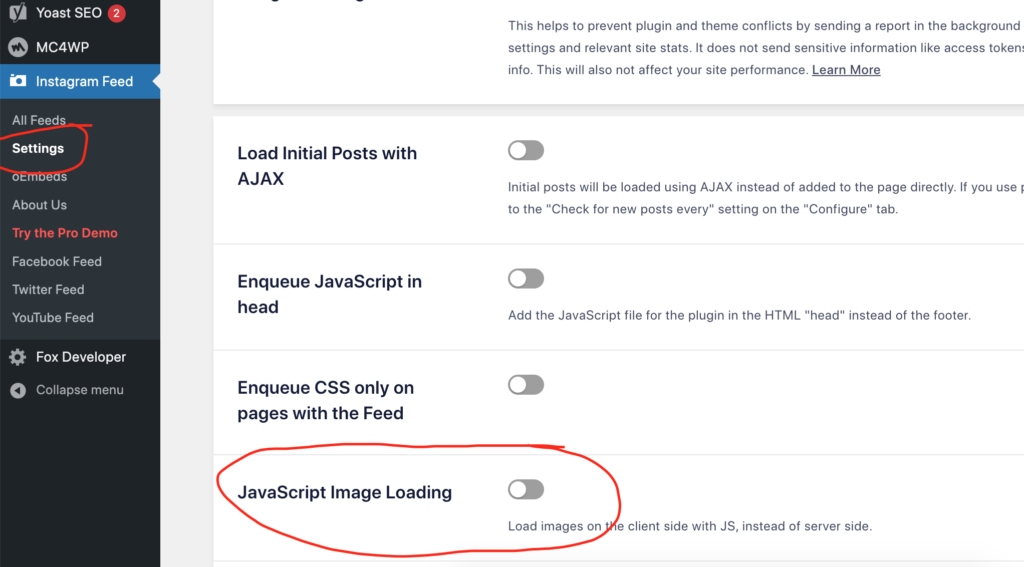Click the Collapse menu arrow icon
The height and width of the screenshot is (567, 1024).
(18, 390)
